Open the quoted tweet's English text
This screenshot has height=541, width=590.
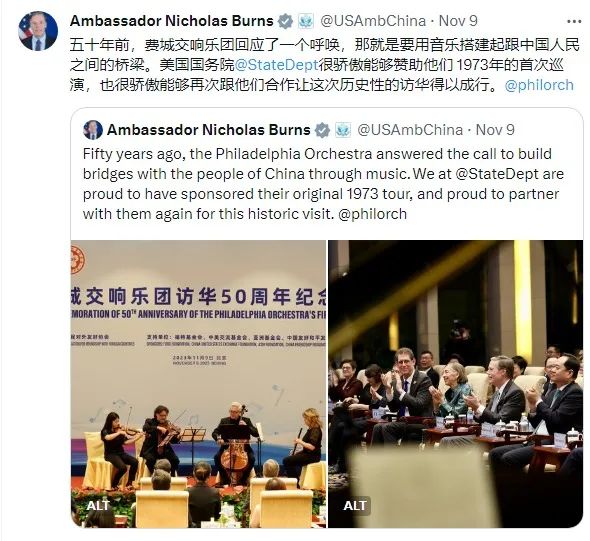(323, 184)
